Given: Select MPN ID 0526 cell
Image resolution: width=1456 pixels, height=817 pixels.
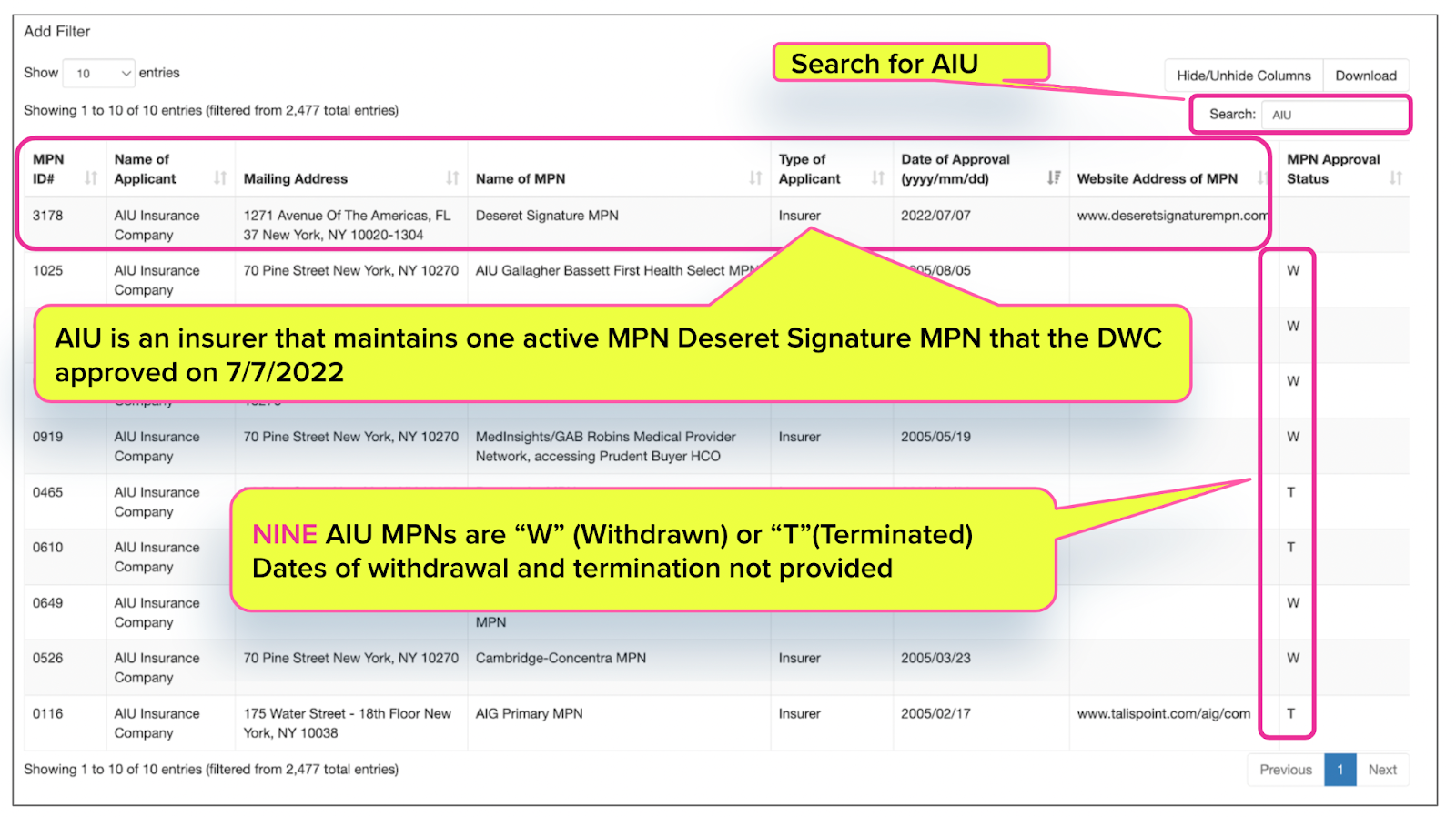Looking at the screenshot, I should (48, 659).
